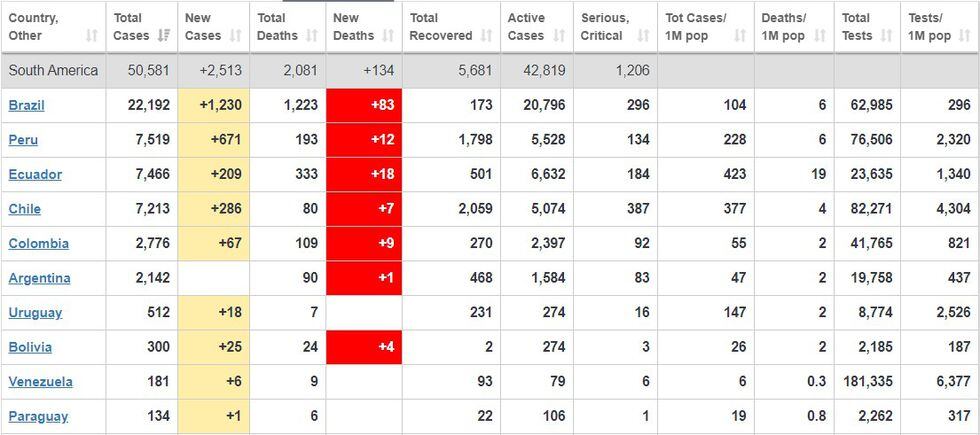The image size is (980, 435).
Task: Click the Argentina link
Action: tap(39, 278)
